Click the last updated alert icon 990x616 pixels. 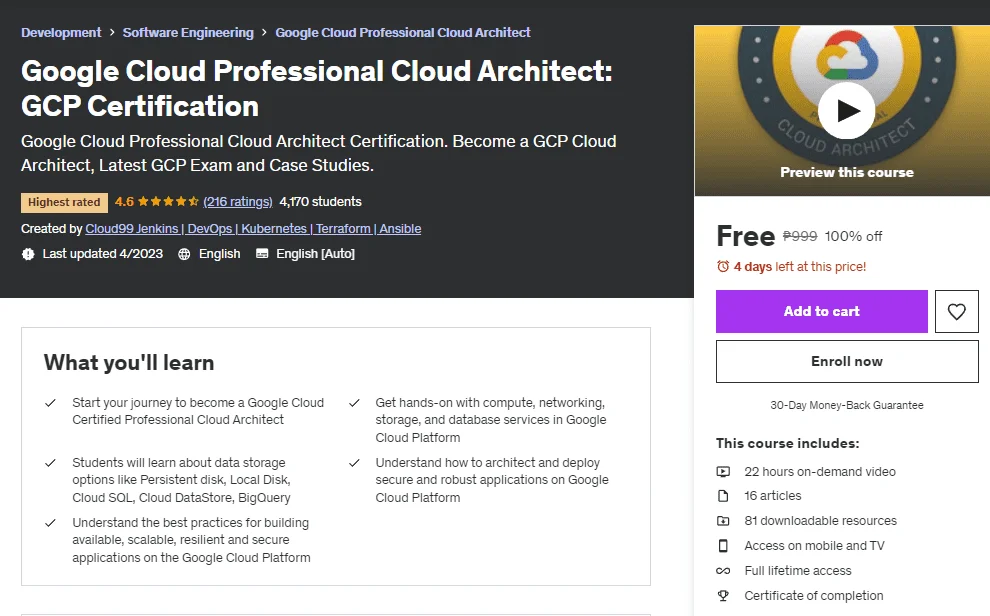pyautogui.click(x=28, y=254)
